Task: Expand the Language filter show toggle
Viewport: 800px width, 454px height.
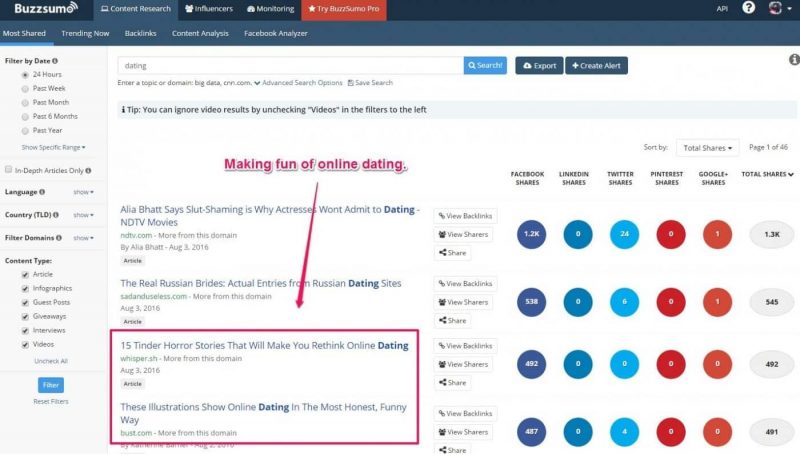Action: [83, 192]
